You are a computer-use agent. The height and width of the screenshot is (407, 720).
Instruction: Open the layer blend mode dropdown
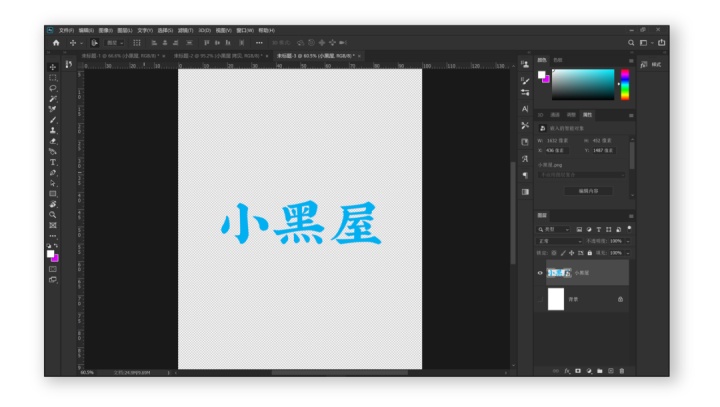pos(560,241)
